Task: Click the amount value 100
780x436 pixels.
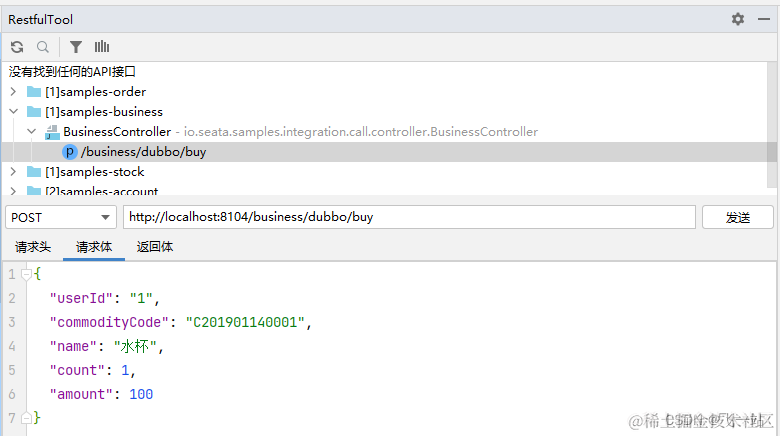Action: click(x=141, y=394)
